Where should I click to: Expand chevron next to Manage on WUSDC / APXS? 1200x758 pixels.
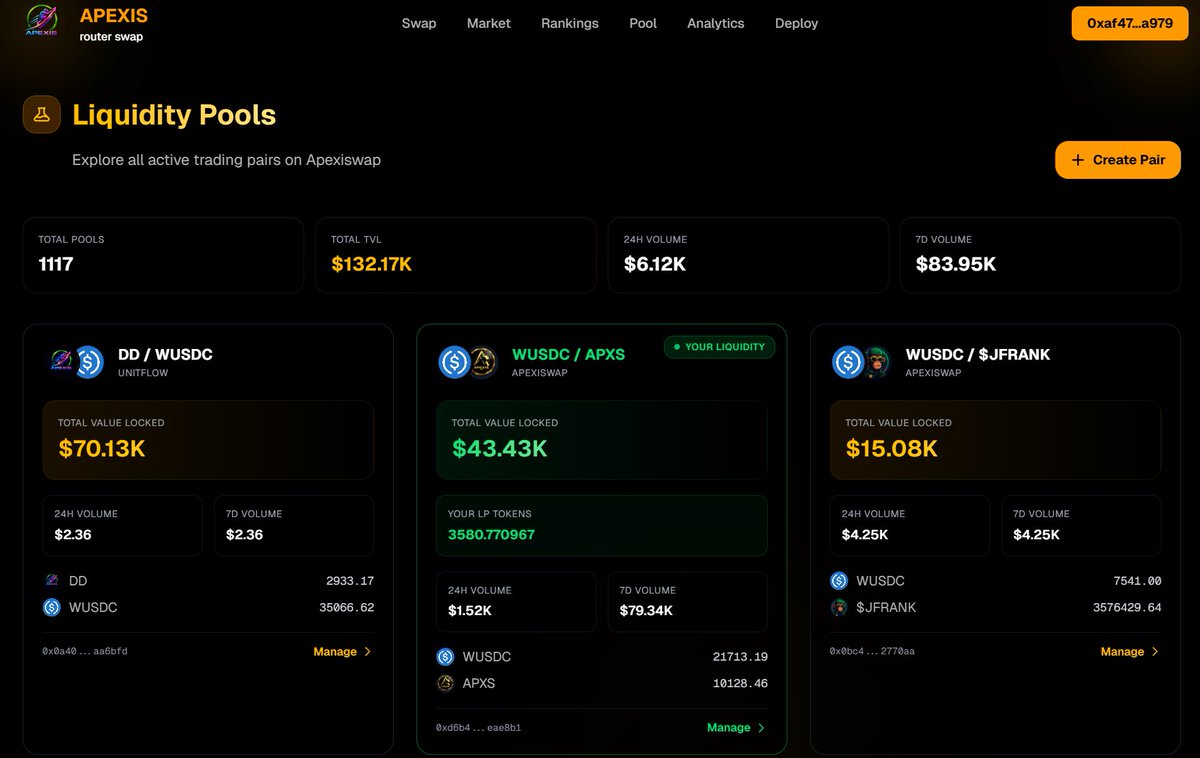coord(761,728)
